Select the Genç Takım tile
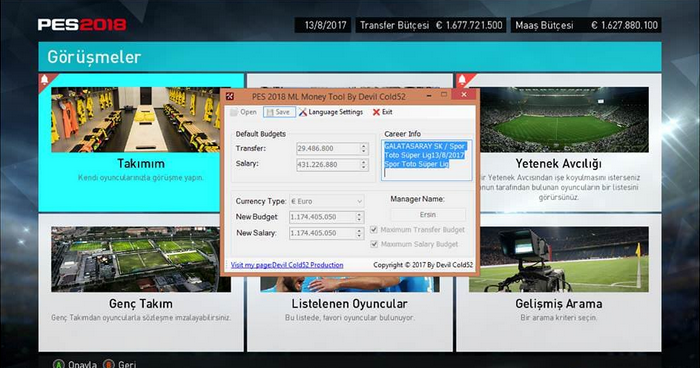This screenshot has height=368, width=700. pyautogui.click(x=141, y=282)
